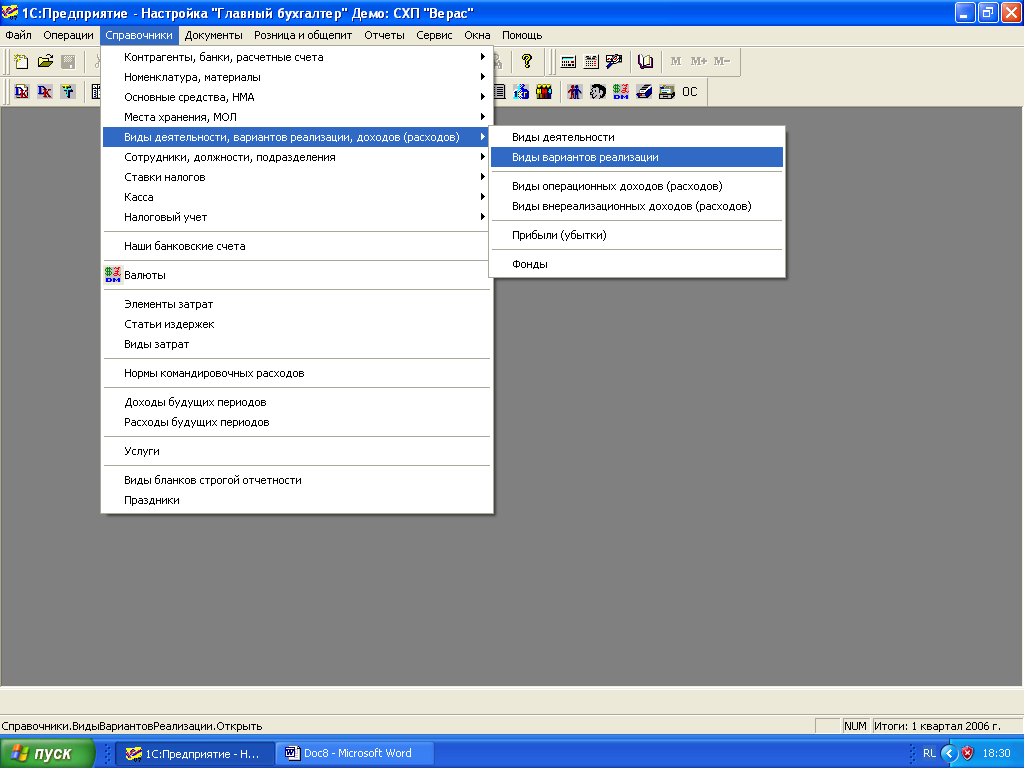Click the ОС fixed assets toolbar button
The height and width of the screenshot is (768, 1024).
tap(690, 91)
